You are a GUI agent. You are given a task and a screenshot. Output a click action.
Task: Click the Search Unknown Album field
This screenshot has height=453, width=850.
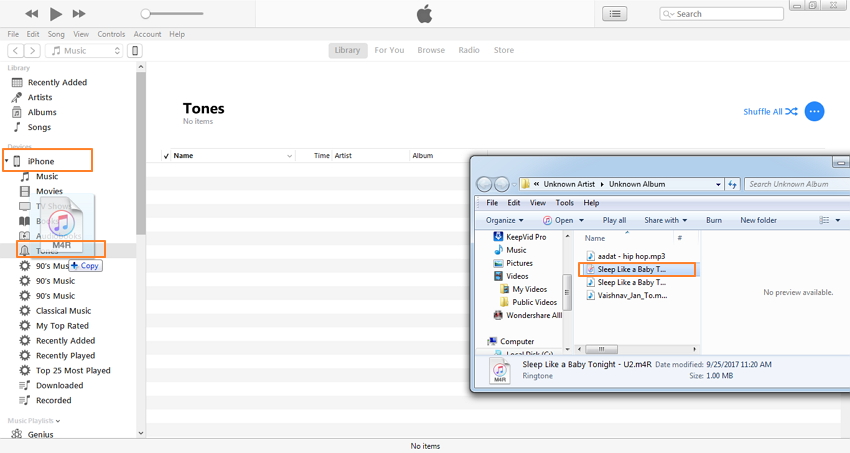click(797, 184)
